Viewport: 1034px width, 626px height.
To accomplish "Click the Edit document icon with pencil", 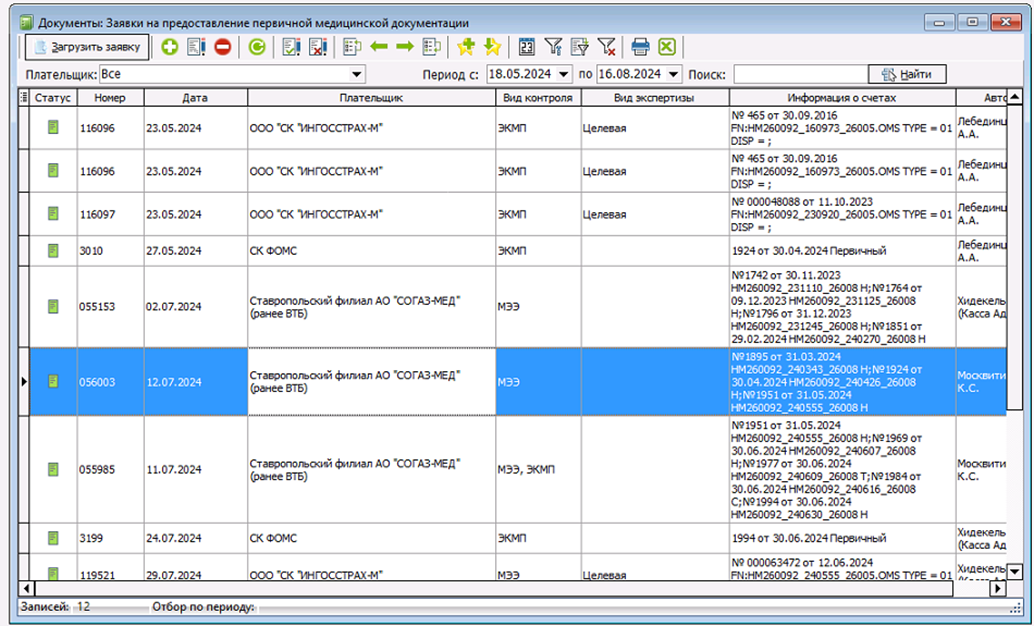I will pos(196,47).
